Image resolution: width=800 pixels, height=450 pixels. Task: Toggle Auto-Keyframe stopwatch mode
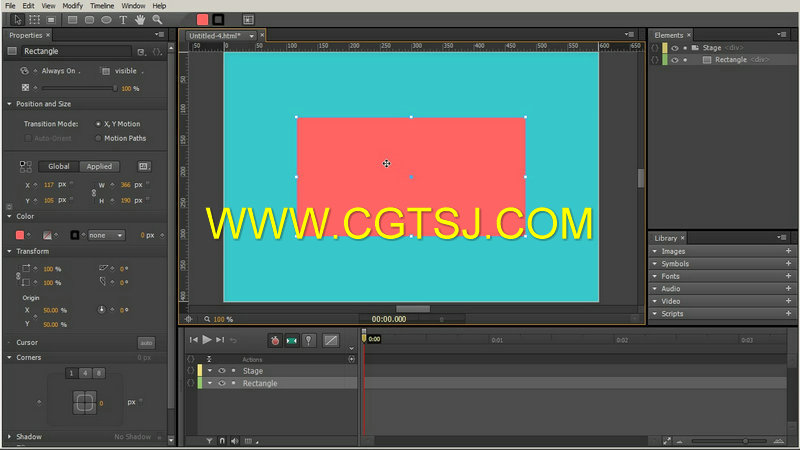click(x=275, y=340)
